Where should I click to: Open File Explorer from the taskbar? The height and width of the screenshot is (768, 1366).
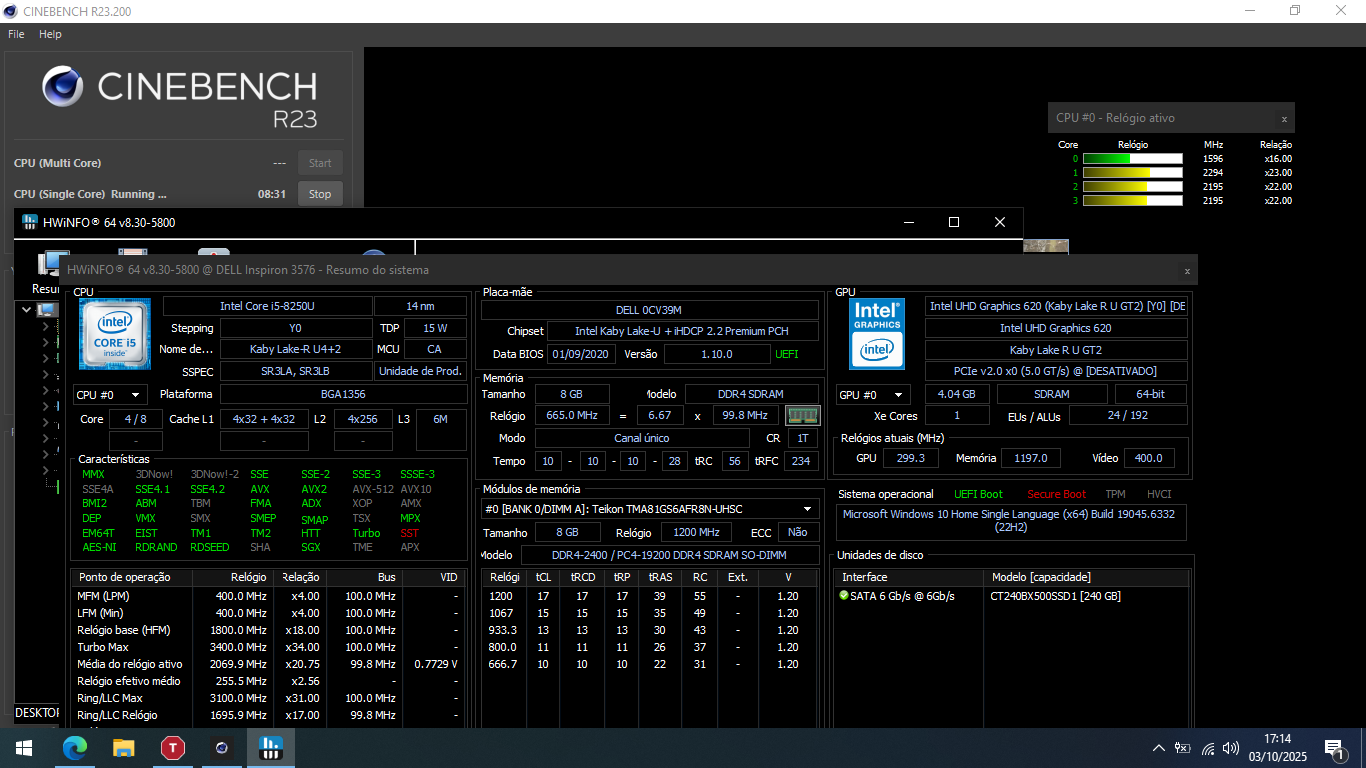point(124,747)
